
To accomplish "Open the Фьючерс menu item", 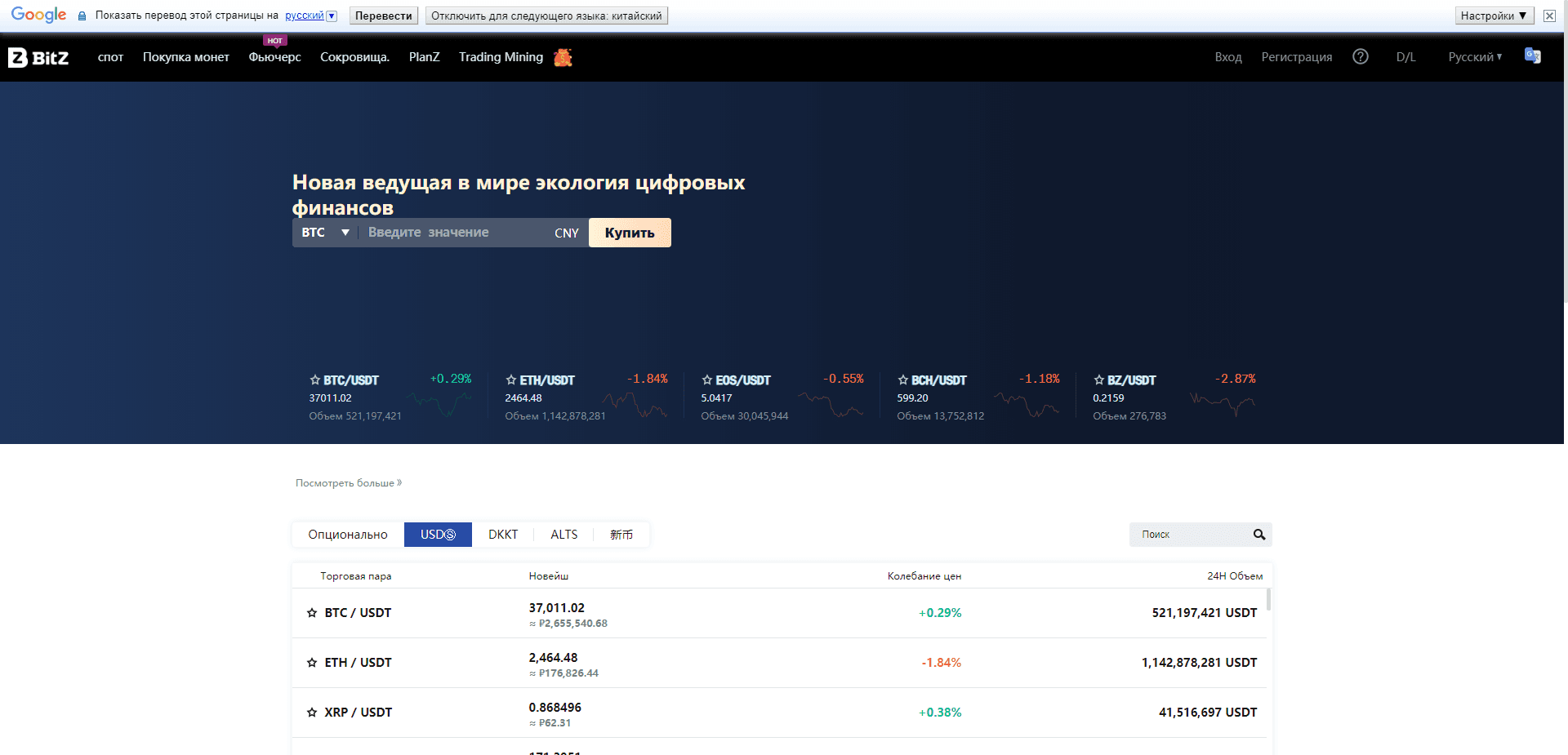I will point(274,57).
